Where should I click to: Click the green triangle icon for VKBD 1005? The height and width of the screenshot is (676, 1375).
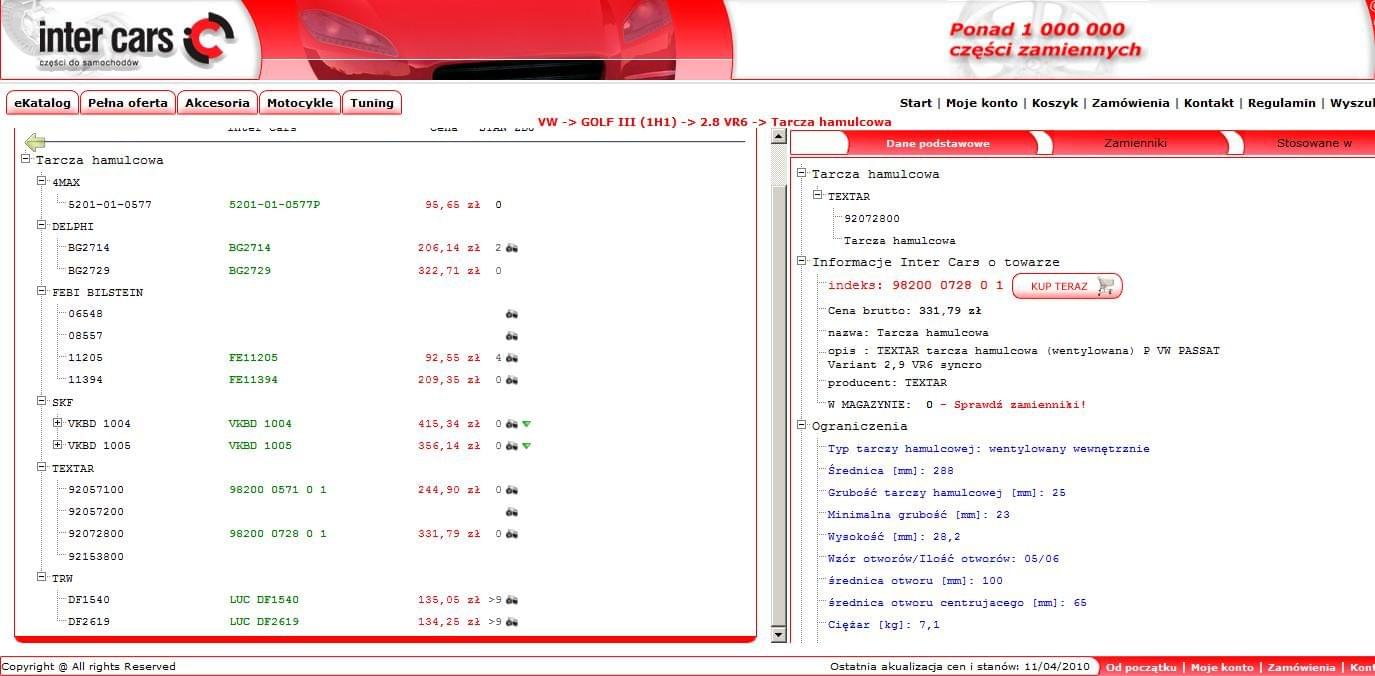pos(526,446)
